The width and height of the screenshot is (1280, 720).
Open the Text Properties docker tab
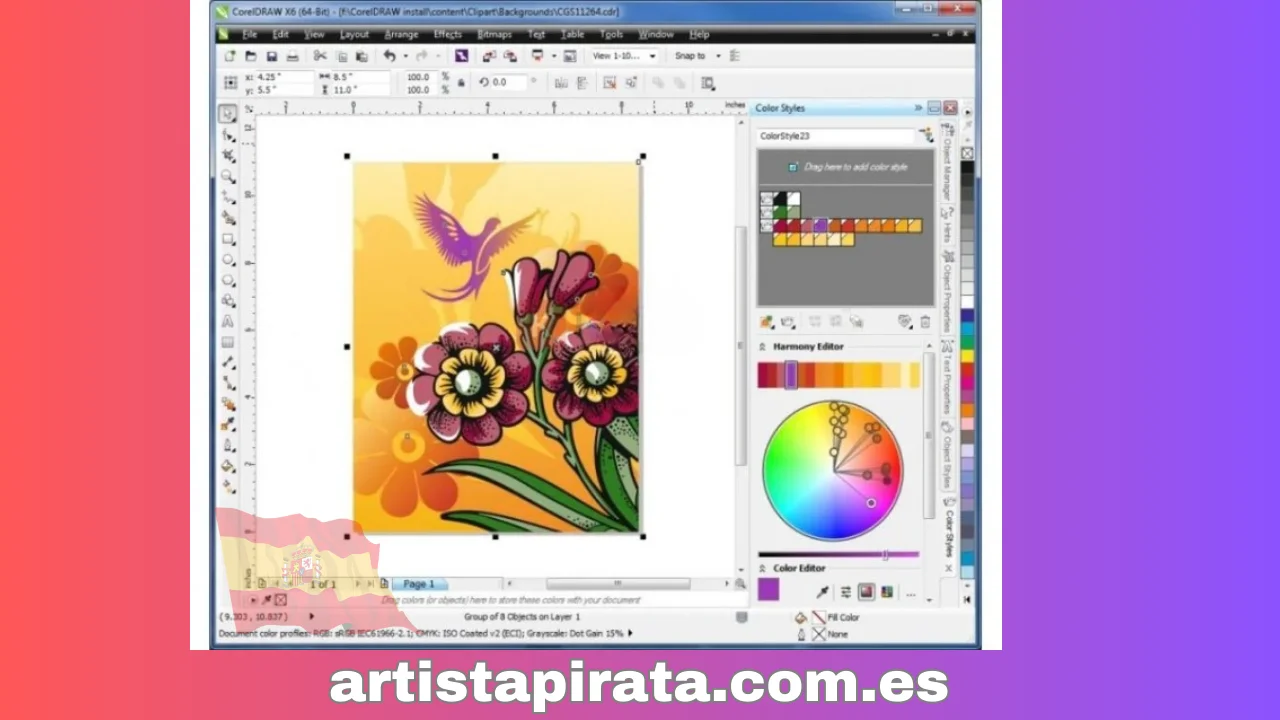coord(947,377)
